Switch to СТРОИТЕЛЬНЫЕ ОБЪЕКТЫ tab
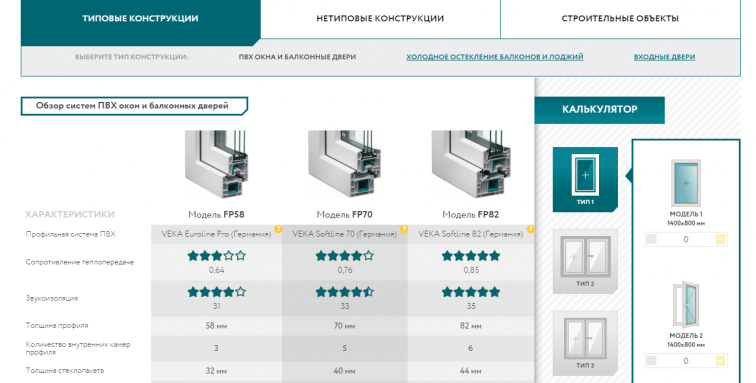The image size is (756, 383). pyautogui.click(x=620, y=19)
